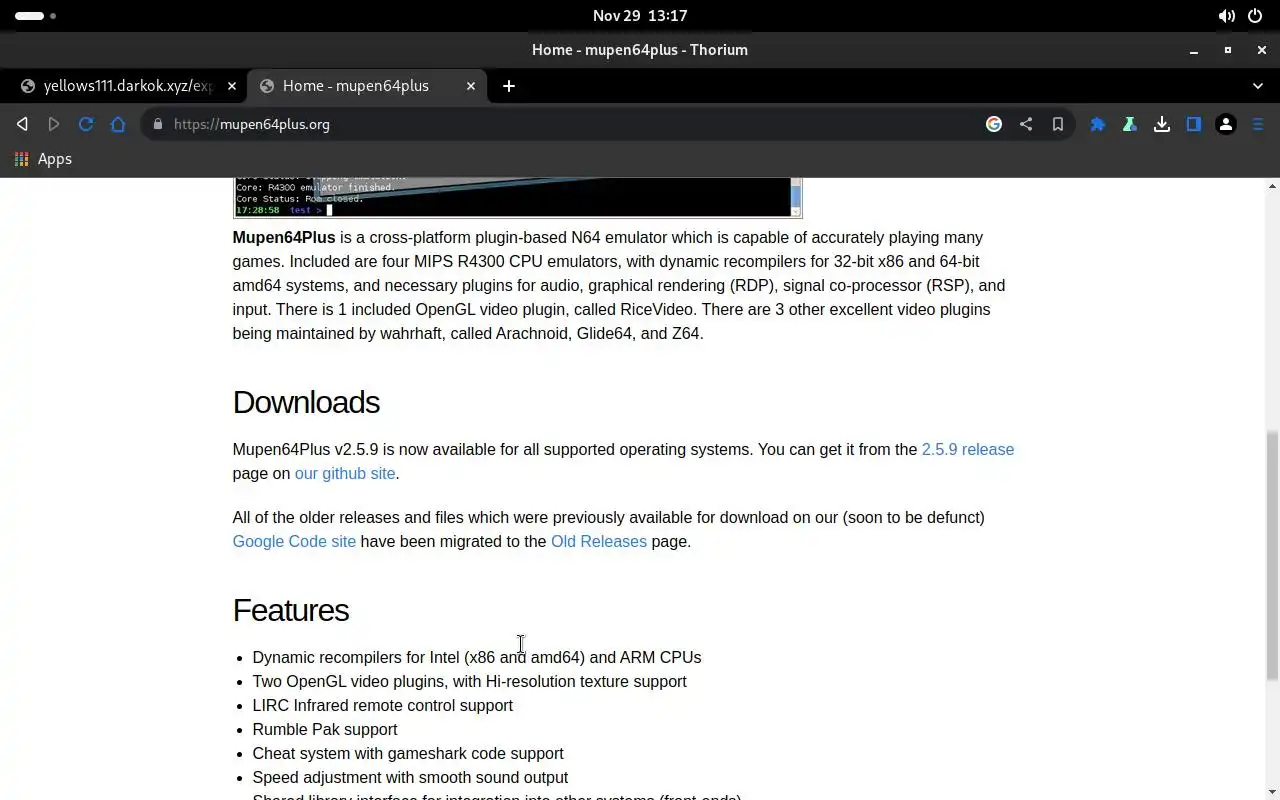1280x800 pixels.
Task: Open the Activities overview pill
Action: coord(36,16)
